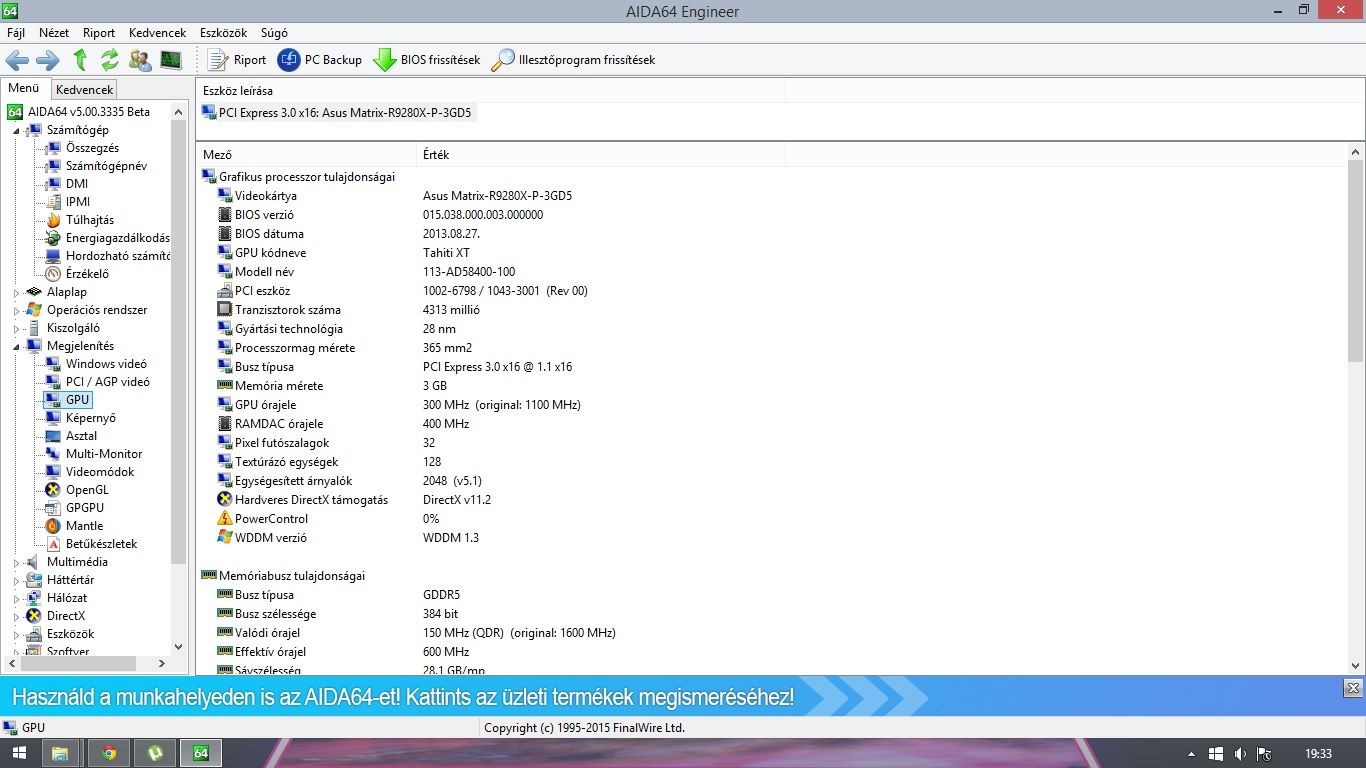This screenshot has height=768, width=1366.
Task: Select Számítógépnév tree item
Action: [106, 166]
